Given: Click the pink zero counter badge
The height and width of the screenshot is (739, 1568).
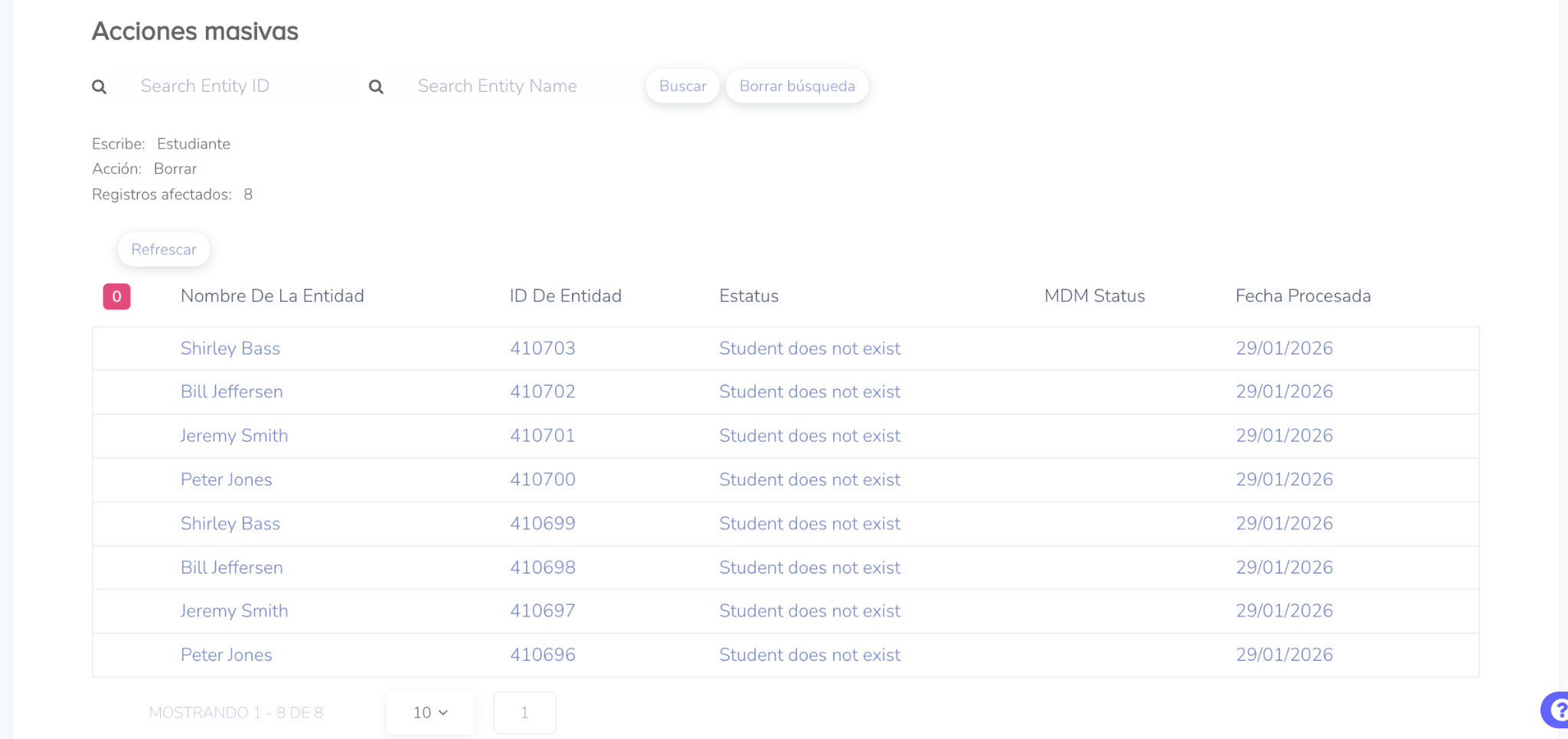Looking at the screenshot, I should 116,296.
